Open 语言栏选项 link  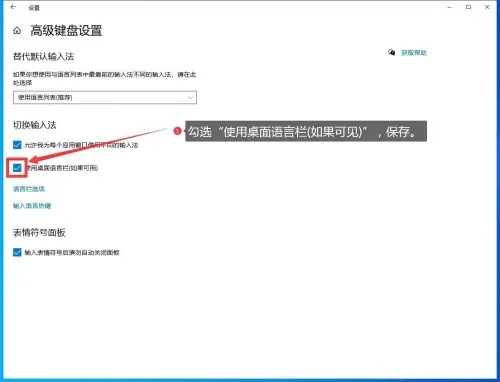point(29,189)
